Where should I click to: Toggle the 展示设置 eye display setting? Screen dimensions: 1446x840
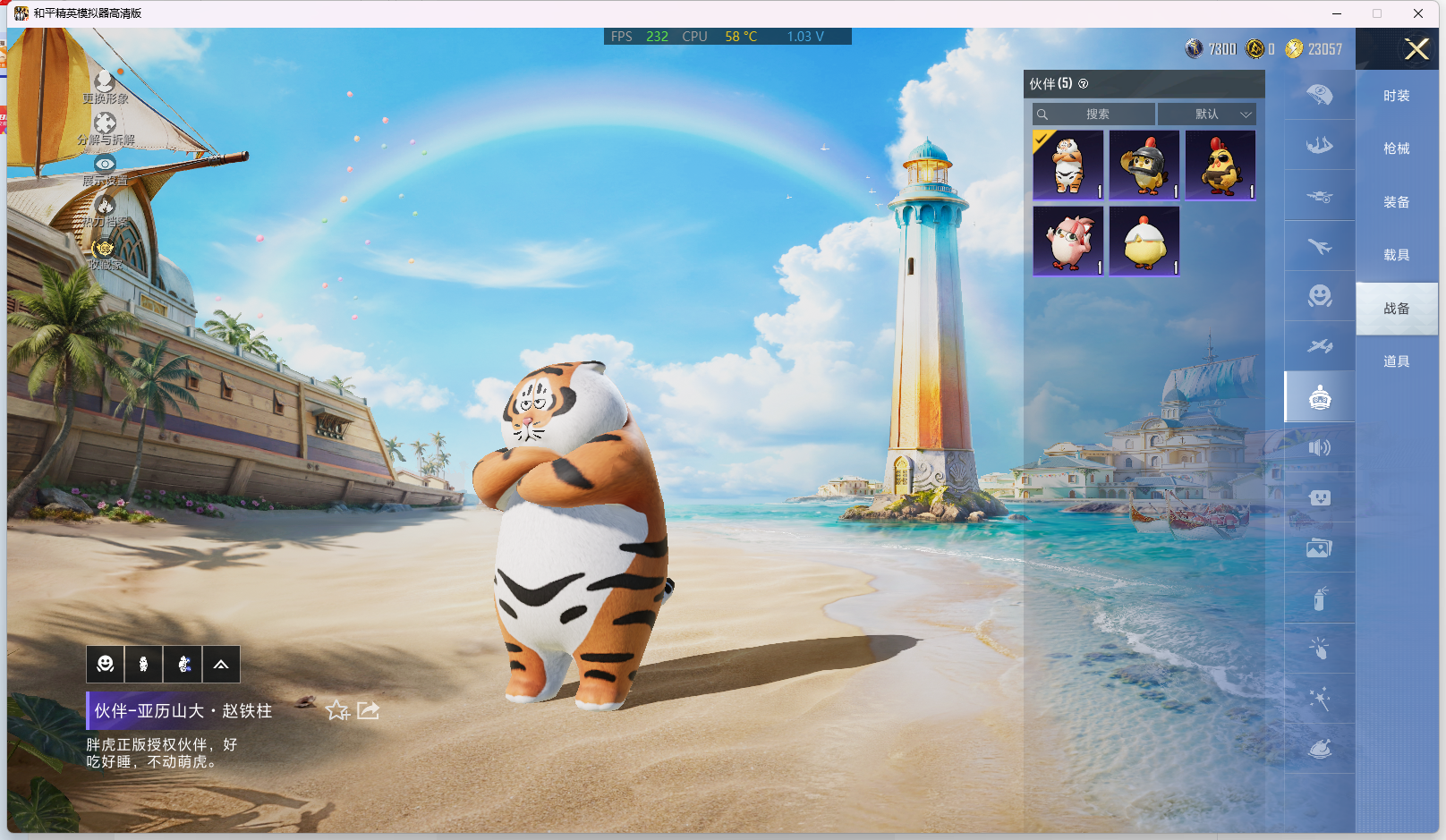click(105, 170)
